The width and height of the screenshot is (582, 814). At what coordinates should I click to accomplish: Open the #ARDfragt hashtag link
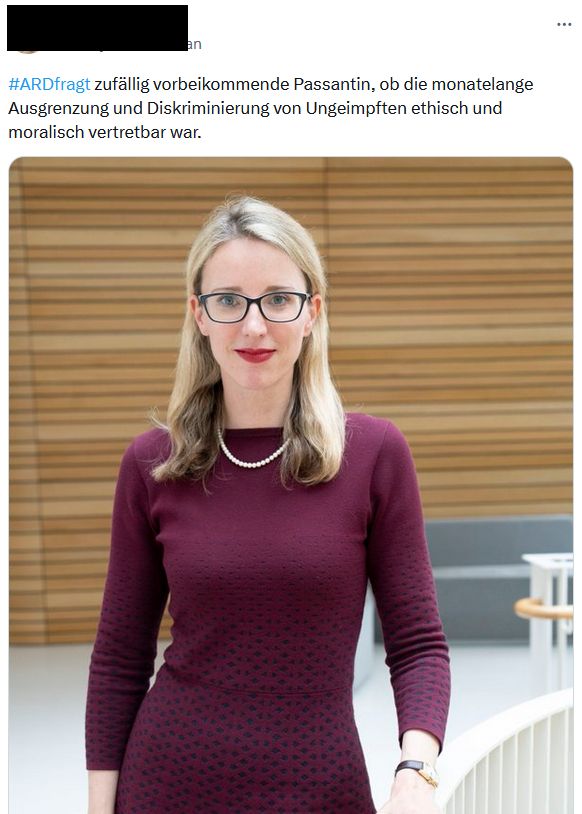[49, 84]
